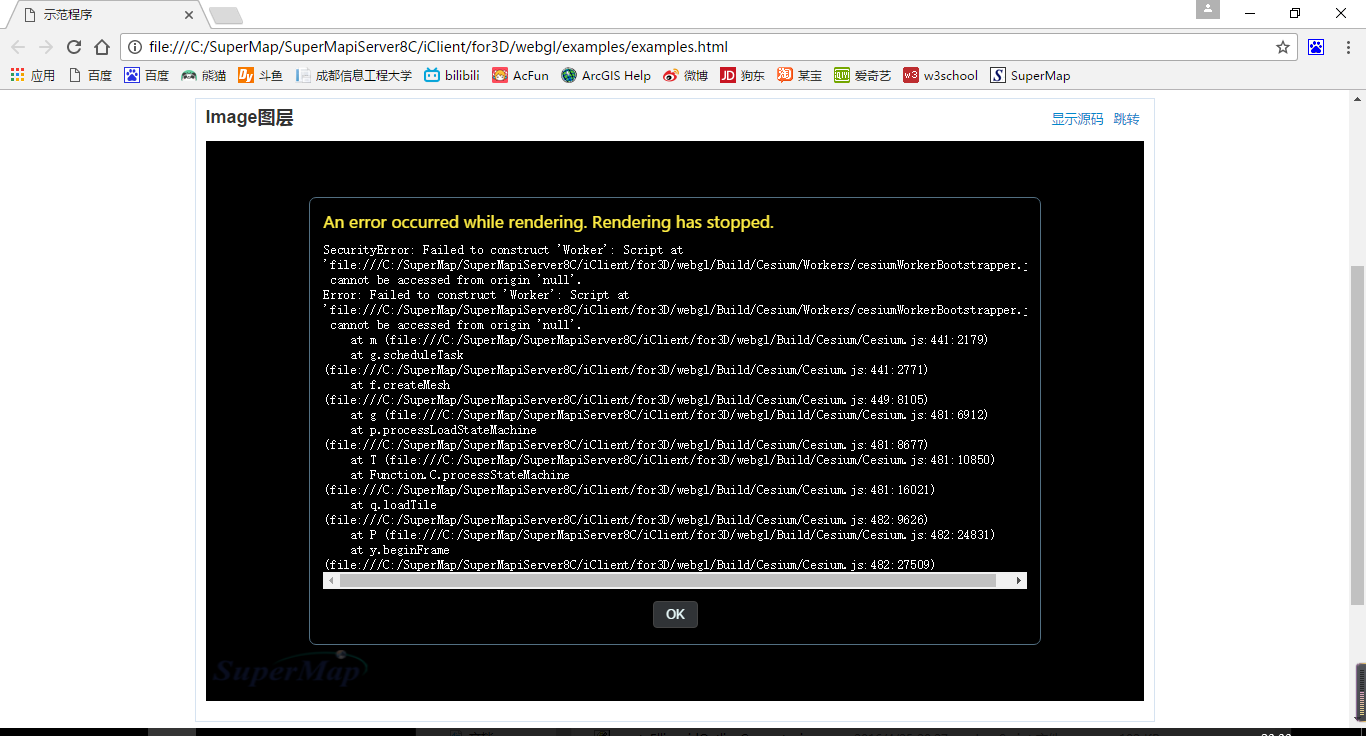Open the 某宝 bookmark
The width and height of the screenshot is (1366, 736).
[x=799, y=75]
